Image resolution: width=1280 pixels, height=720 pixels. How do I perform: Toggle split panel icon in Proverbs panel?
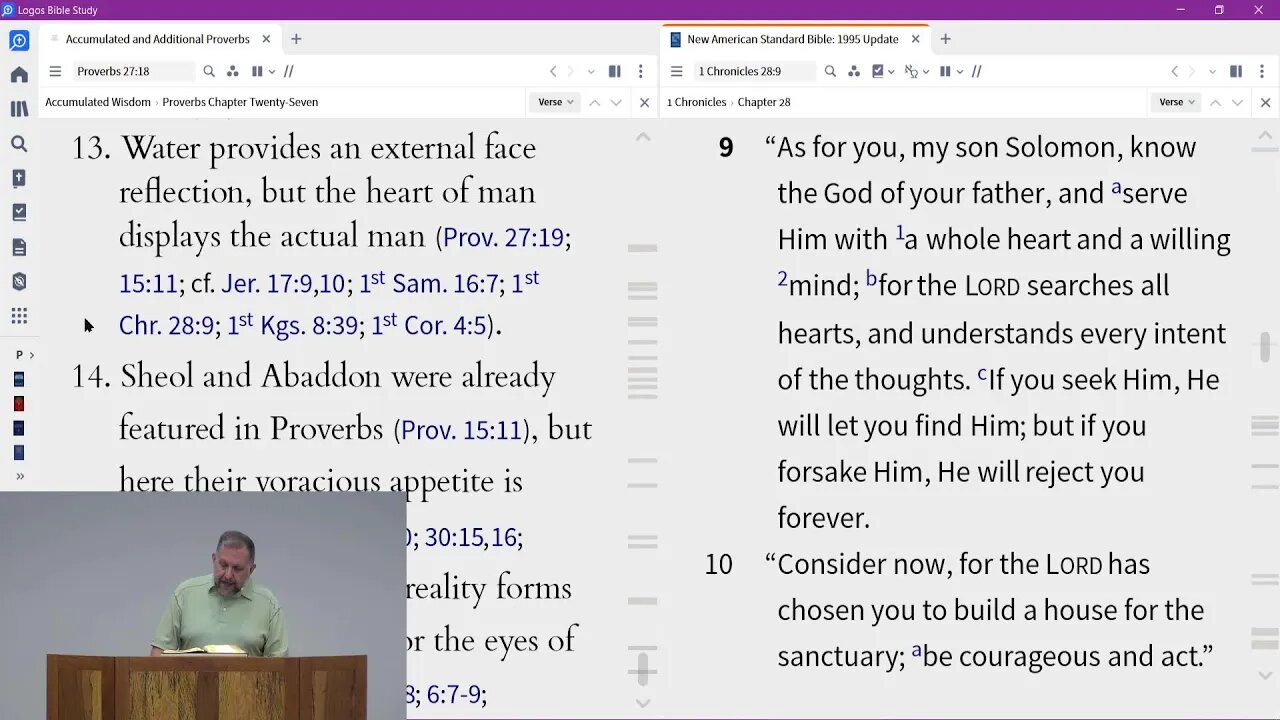[615, 71]
